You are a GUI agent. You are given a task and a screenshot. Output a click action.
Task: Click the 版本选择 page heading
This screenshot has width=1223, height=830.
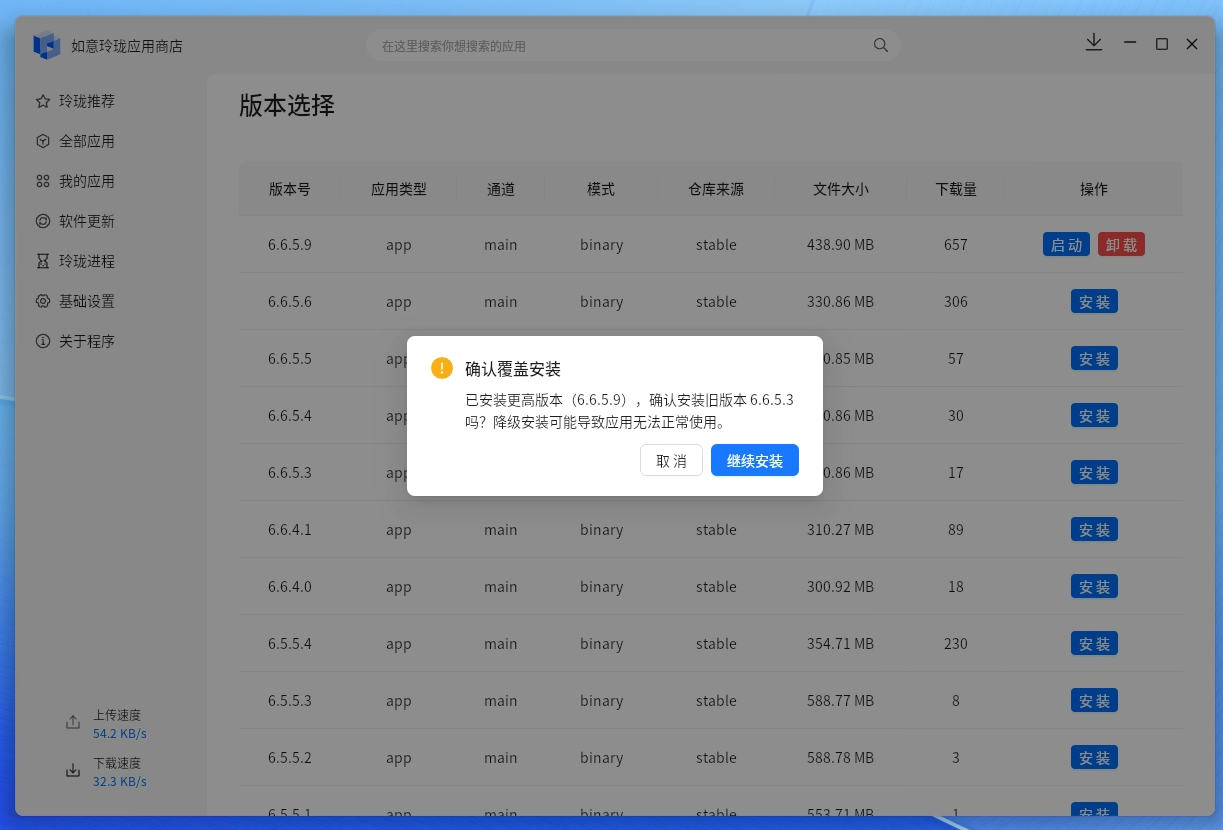pos(287,105)
